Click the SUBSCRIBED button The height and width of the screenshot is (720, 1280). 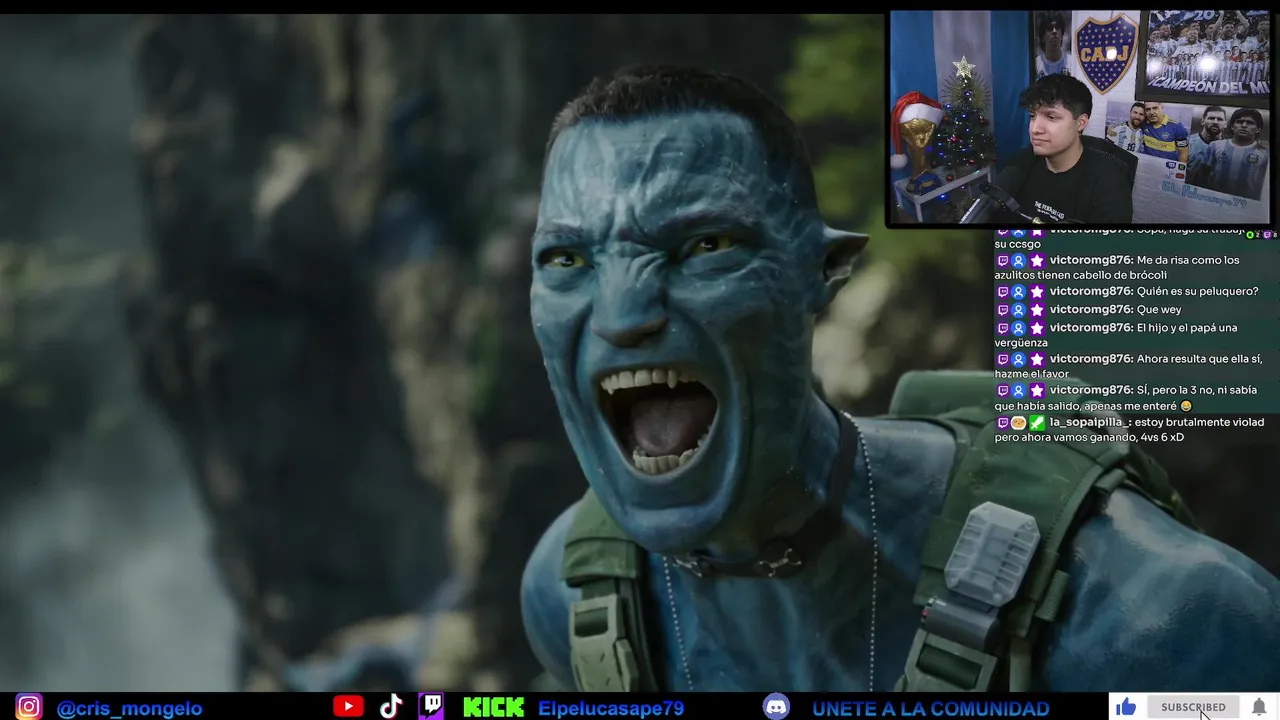tap(1193, 707)
